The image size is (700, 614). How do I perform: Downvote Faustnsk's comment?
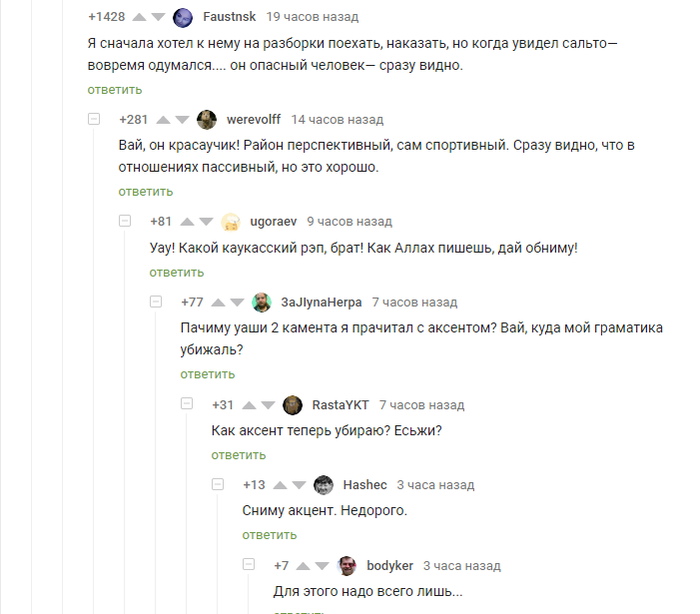[x=158, y=17]
